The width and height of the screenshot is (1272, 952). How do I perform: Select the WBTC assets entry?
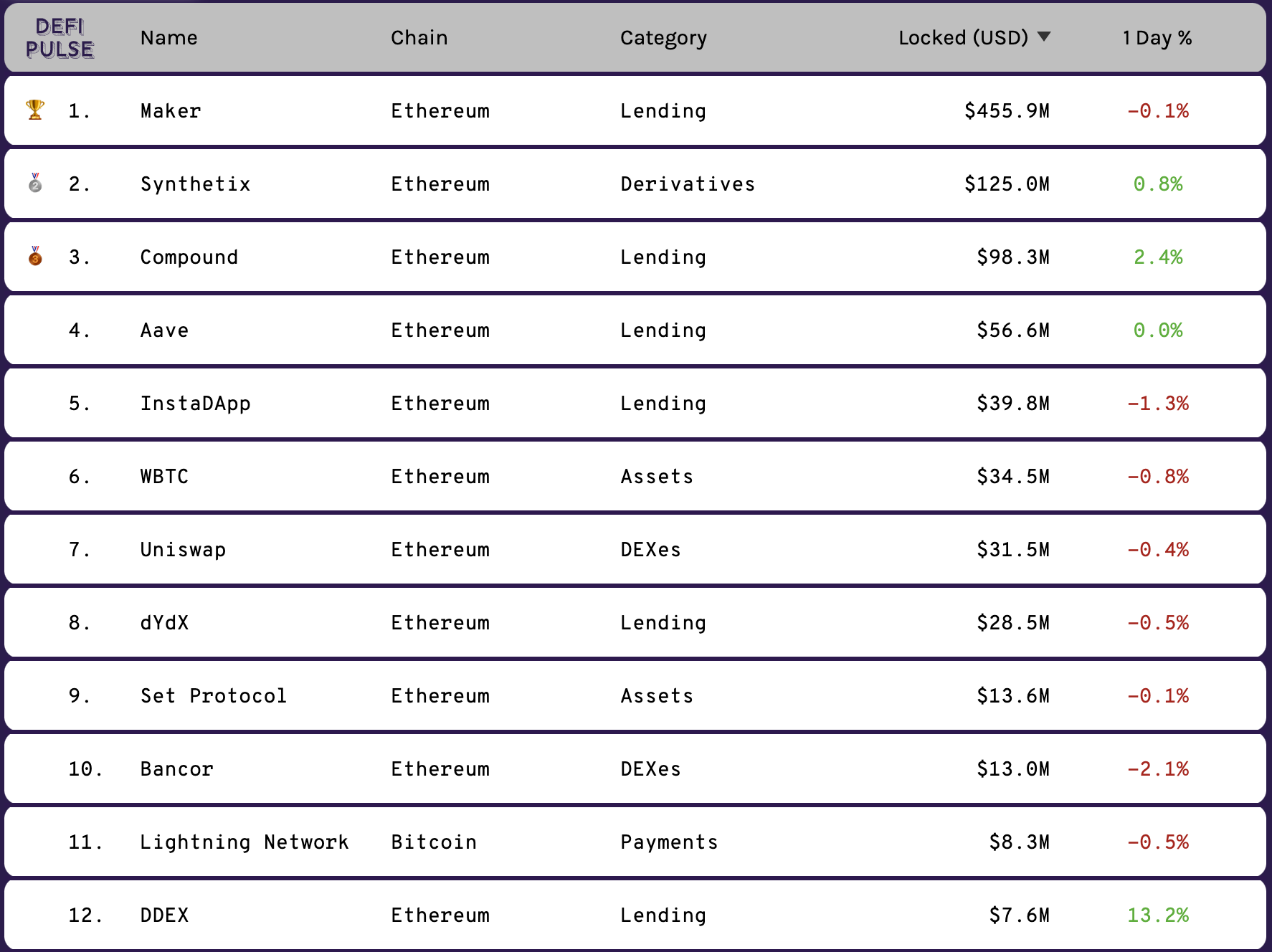635,476
